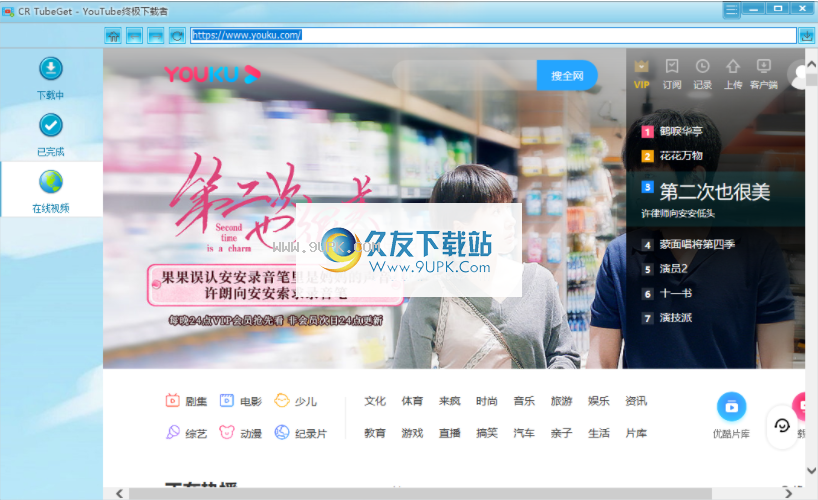This screenshot has width=818, height=500.
Task: Click the forward navigation toolbar icon
Action: (x=155, y=35)
